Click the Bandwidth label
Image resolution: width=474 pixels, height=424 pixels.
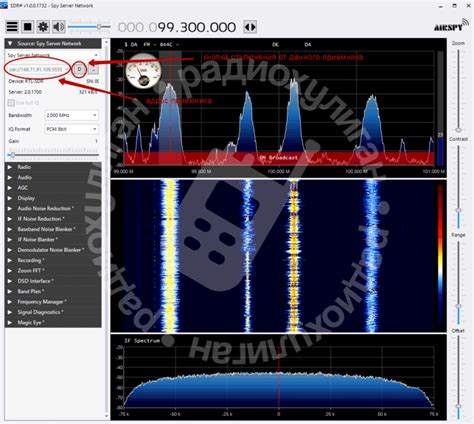pyautogui.click(x=20, y=115)
